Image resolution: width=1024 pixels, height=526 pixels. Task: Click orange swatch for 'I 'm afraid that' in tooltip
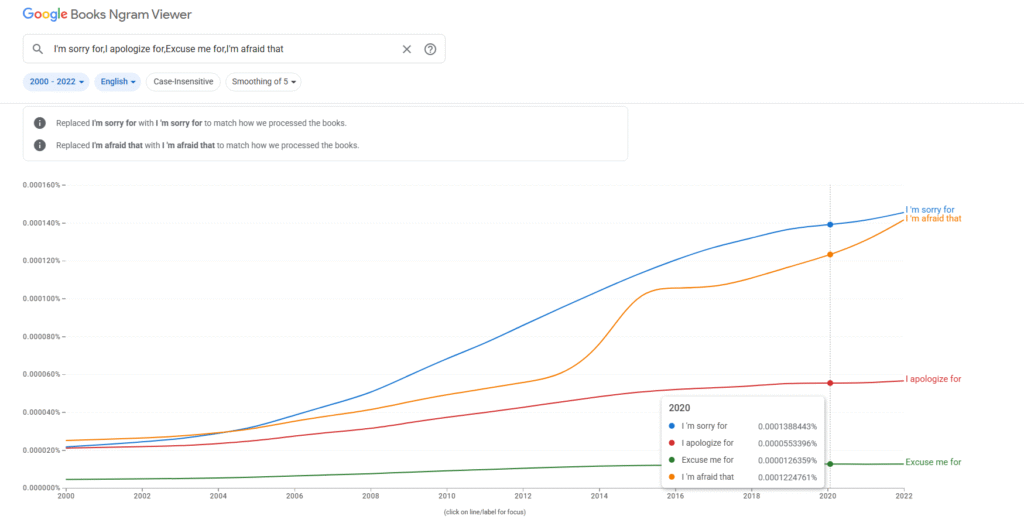[672, 477]
